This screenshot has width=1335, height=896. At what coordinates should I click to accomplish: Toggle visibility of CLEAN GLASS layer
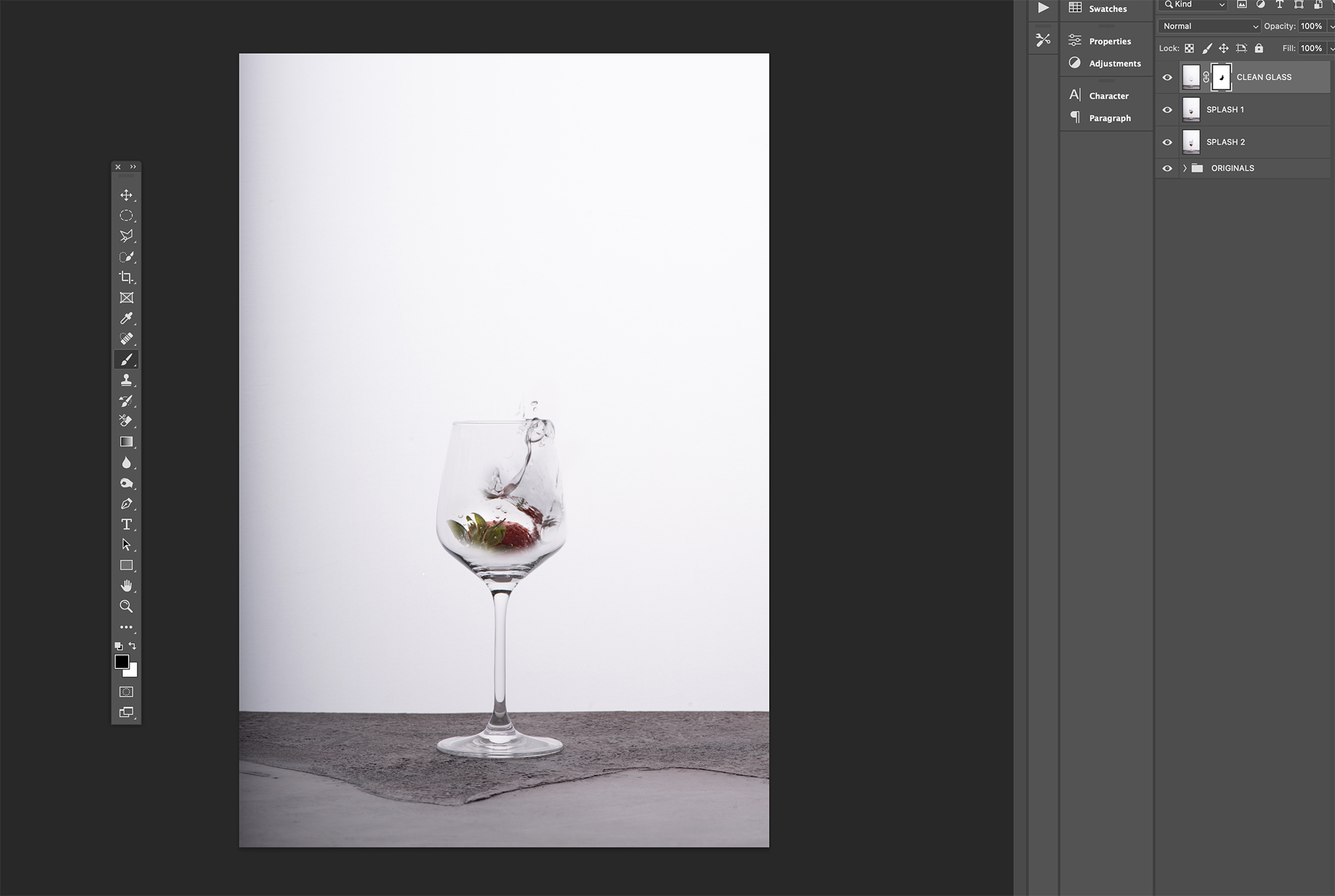(x=1167, y=77)
